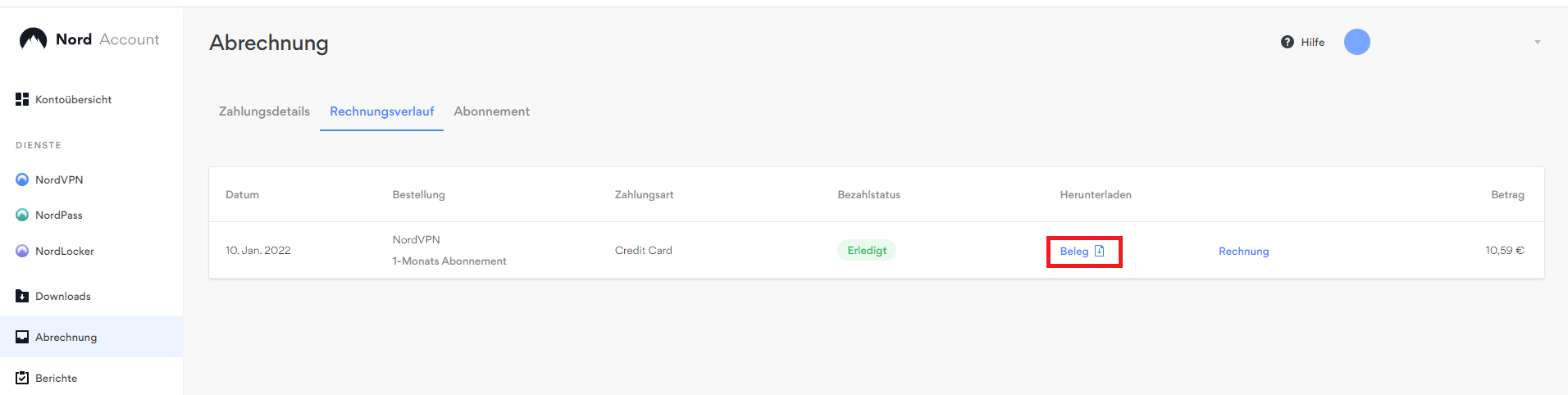Click the Hilfe help link text
This screenshot has height=395, width=1568.
(1312, 43)
